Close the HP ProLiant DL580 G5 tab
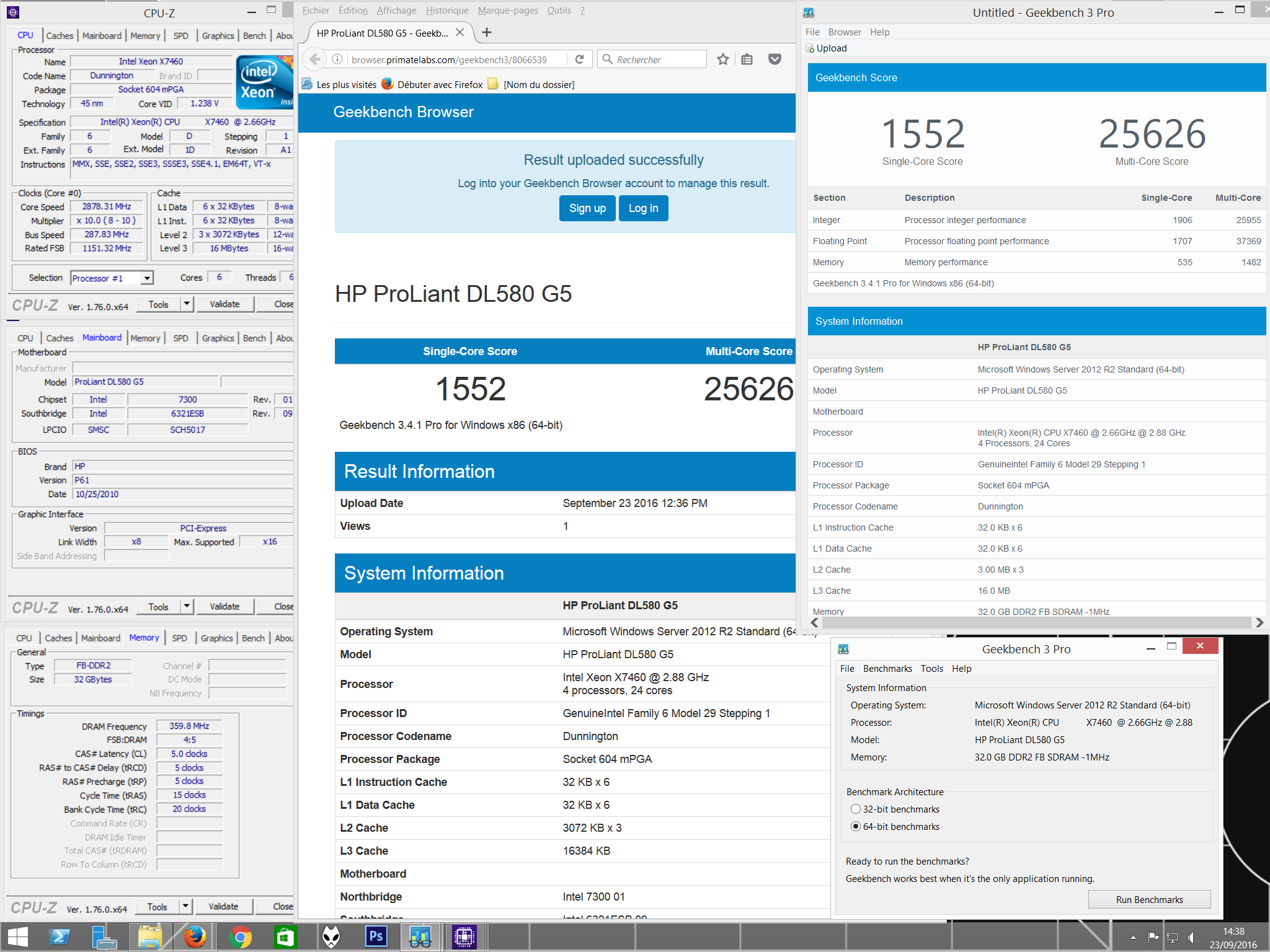1270x952 pixels. coord(460,33)
